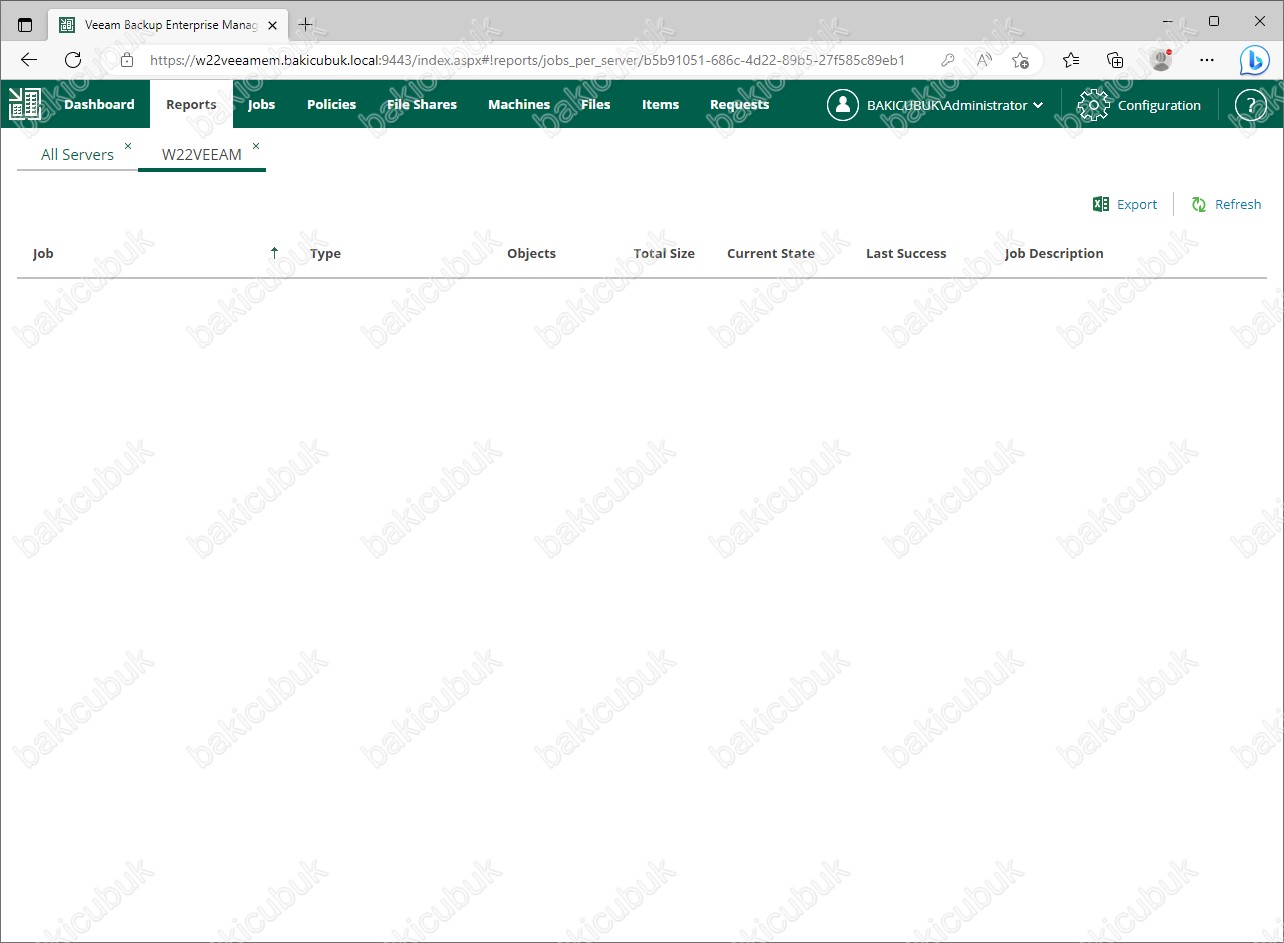The width and height of the screenshot is (1284, 943).
Task: Refresh the jobs report list
Action: [1238, 204]
